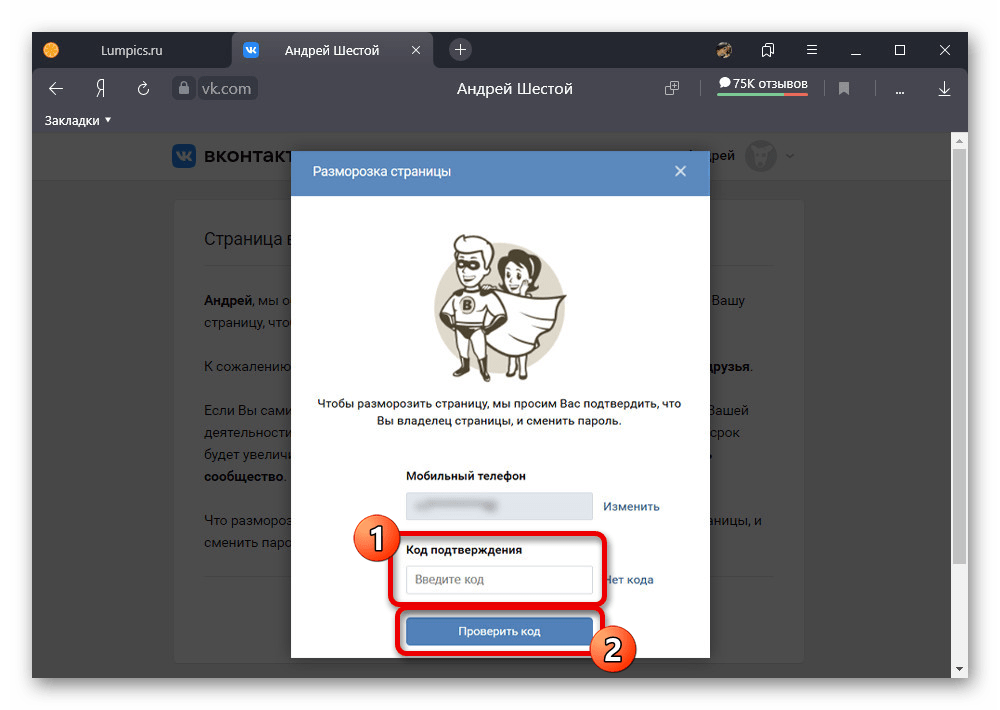1000x710 pixels.
Task: Click the Нет кода link
Action: (629, 580)
